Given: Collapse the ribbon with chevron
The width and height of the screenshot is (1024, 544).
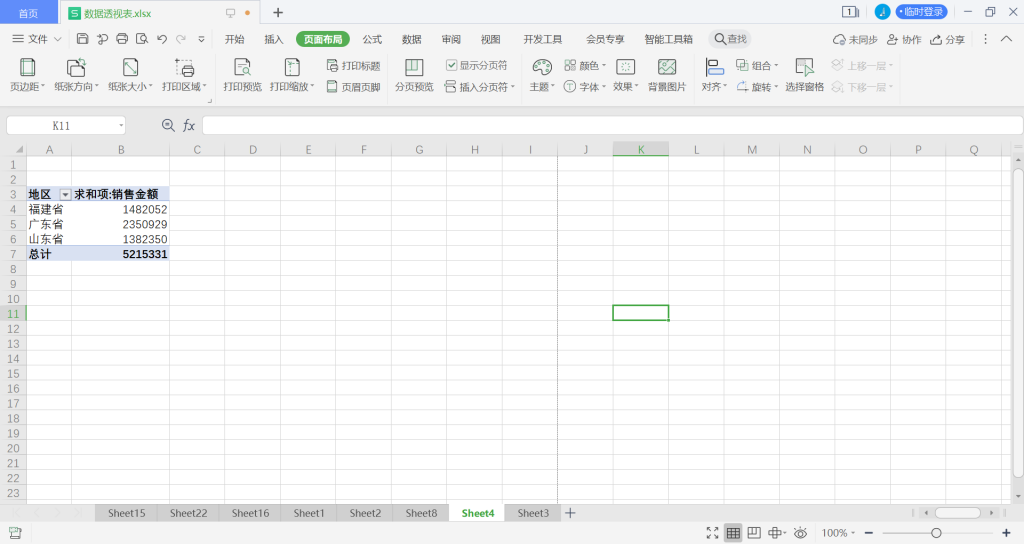Looking at the screenshot, I should pos(1006,39).
